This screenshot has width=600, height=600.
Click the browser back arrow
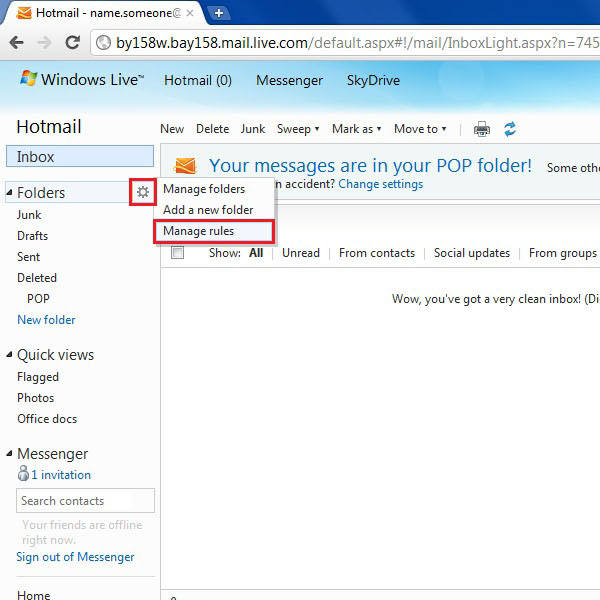tap(16, 42)
